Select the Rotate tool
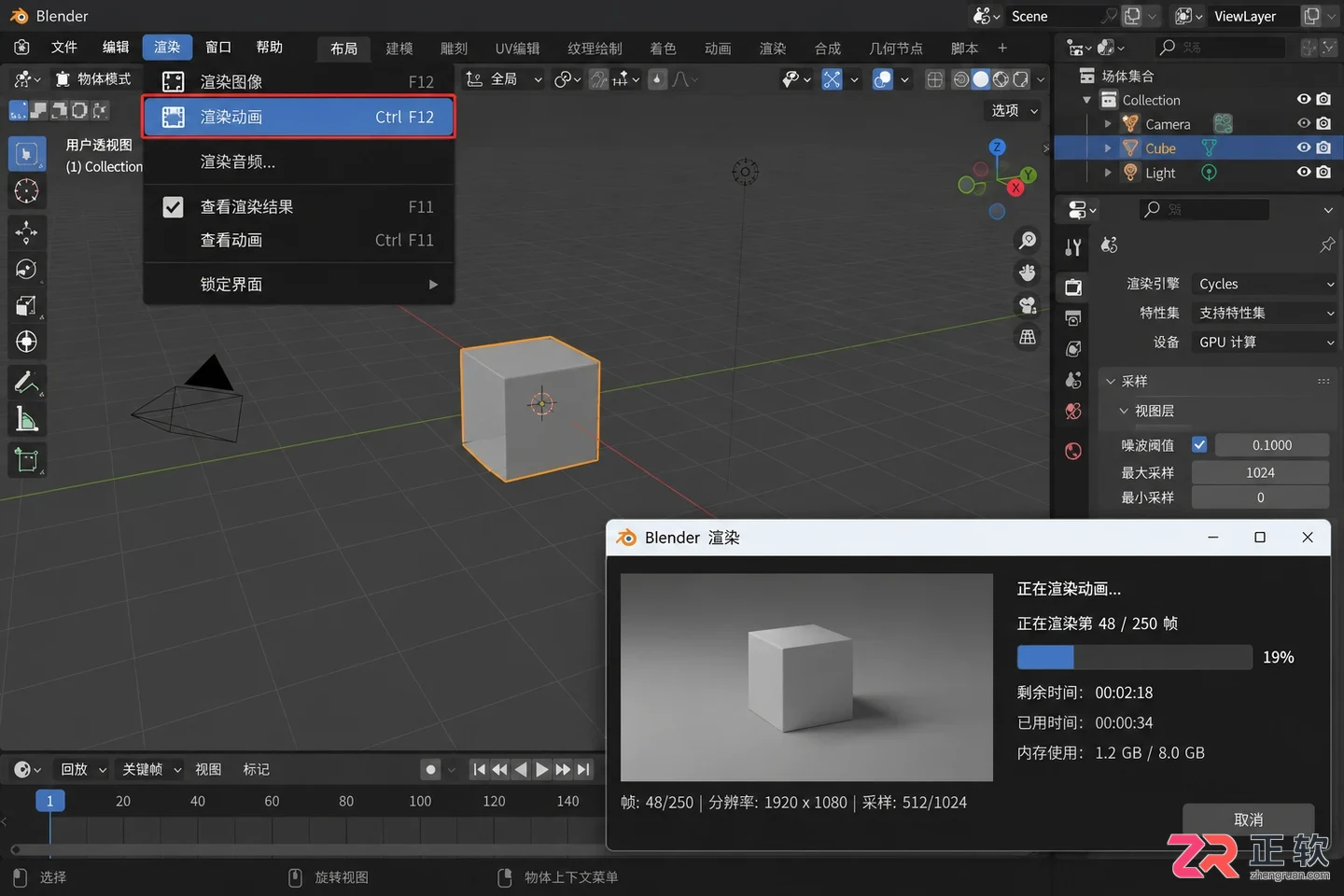The width and height of the screenshot is (1344, 896). (26, 269)
